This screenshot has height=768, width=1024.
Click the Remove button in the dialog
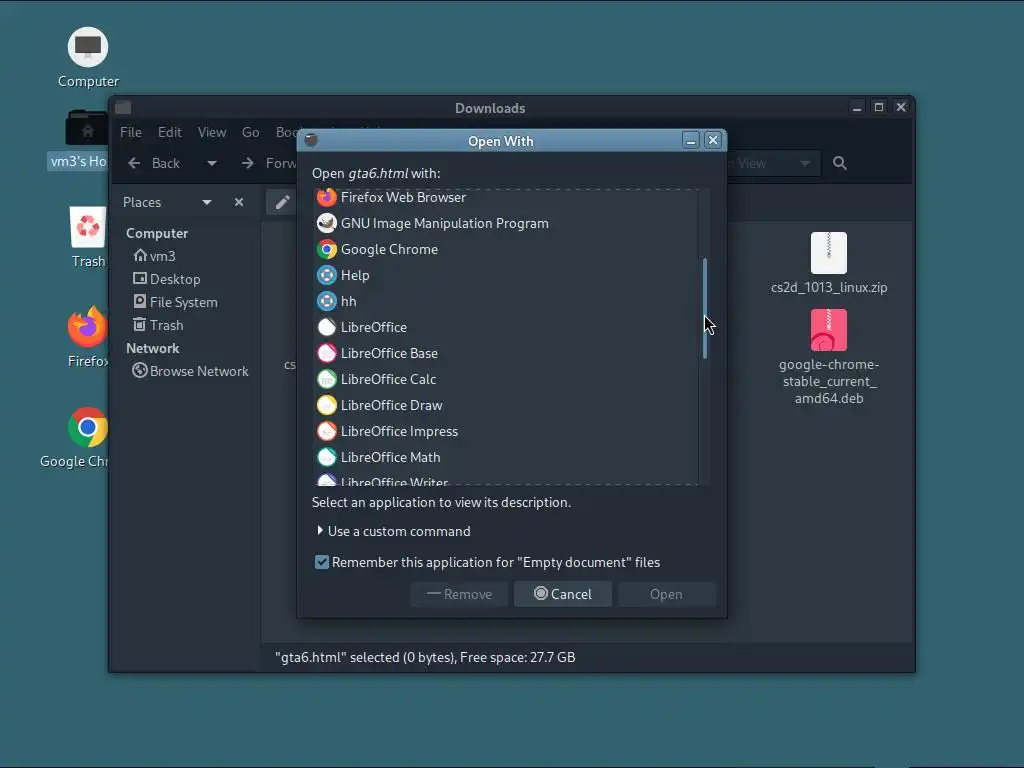(459, 594)
